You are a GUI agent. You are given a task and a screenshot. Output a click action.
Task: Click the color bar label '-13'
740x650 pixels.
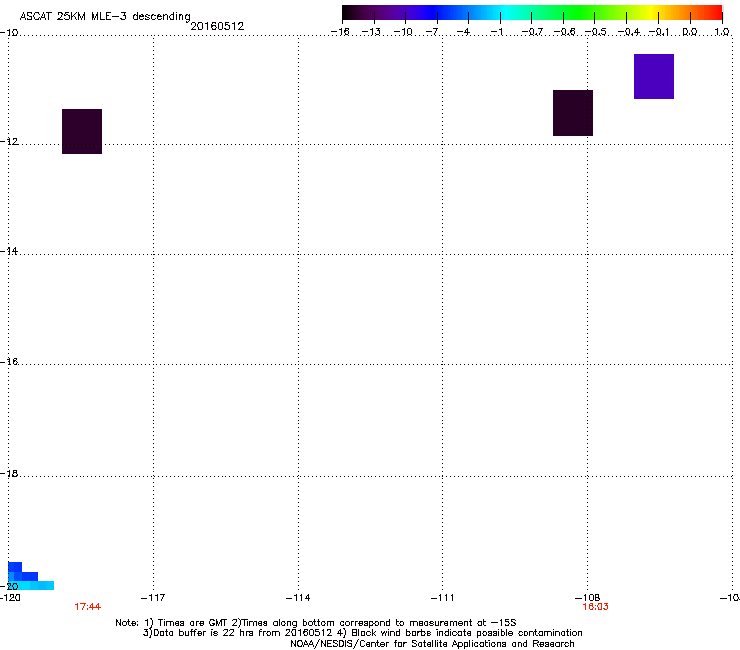pyautogui.click(x=371, y=32)
